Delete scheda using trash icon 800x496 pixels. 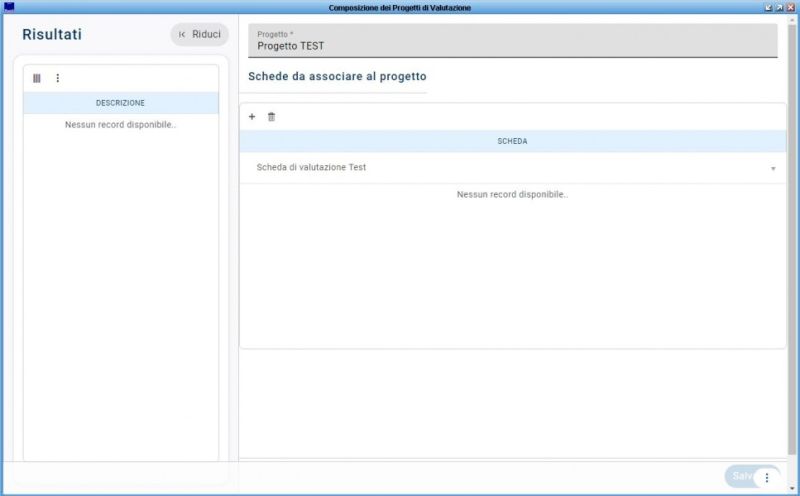point(271,117)
